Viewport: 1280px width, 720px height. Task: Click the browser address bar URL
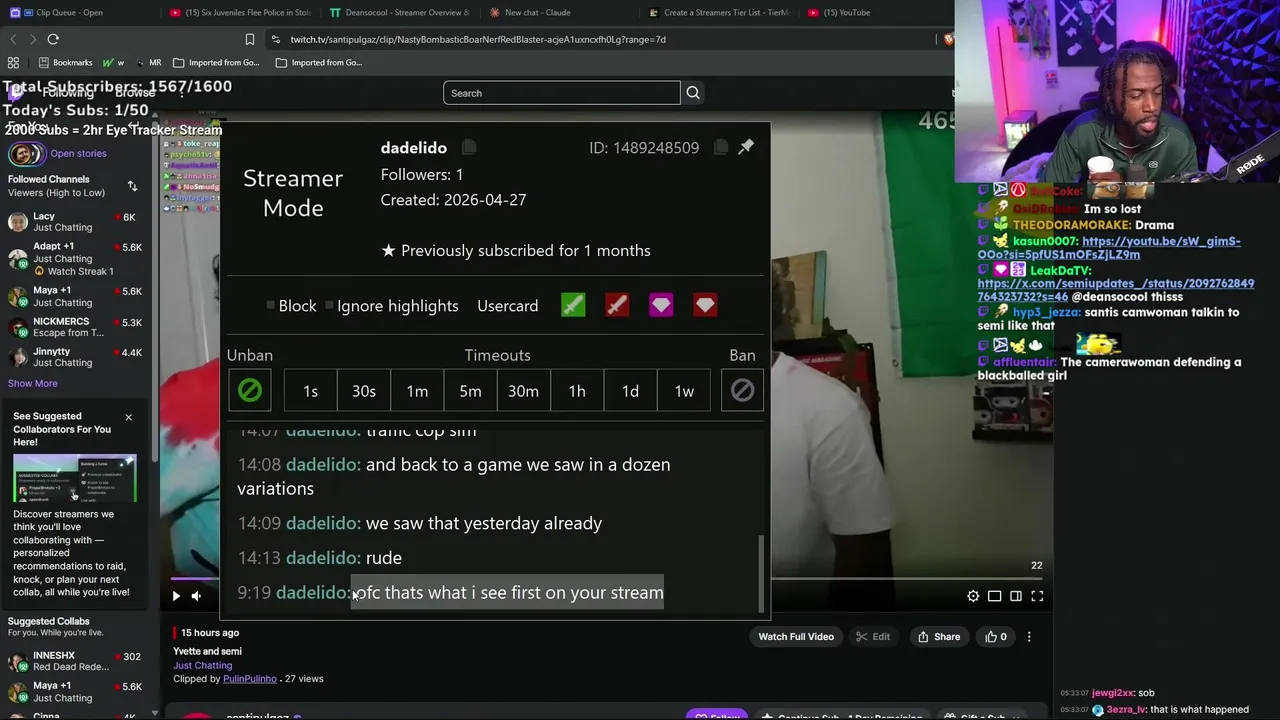(478, 39)
